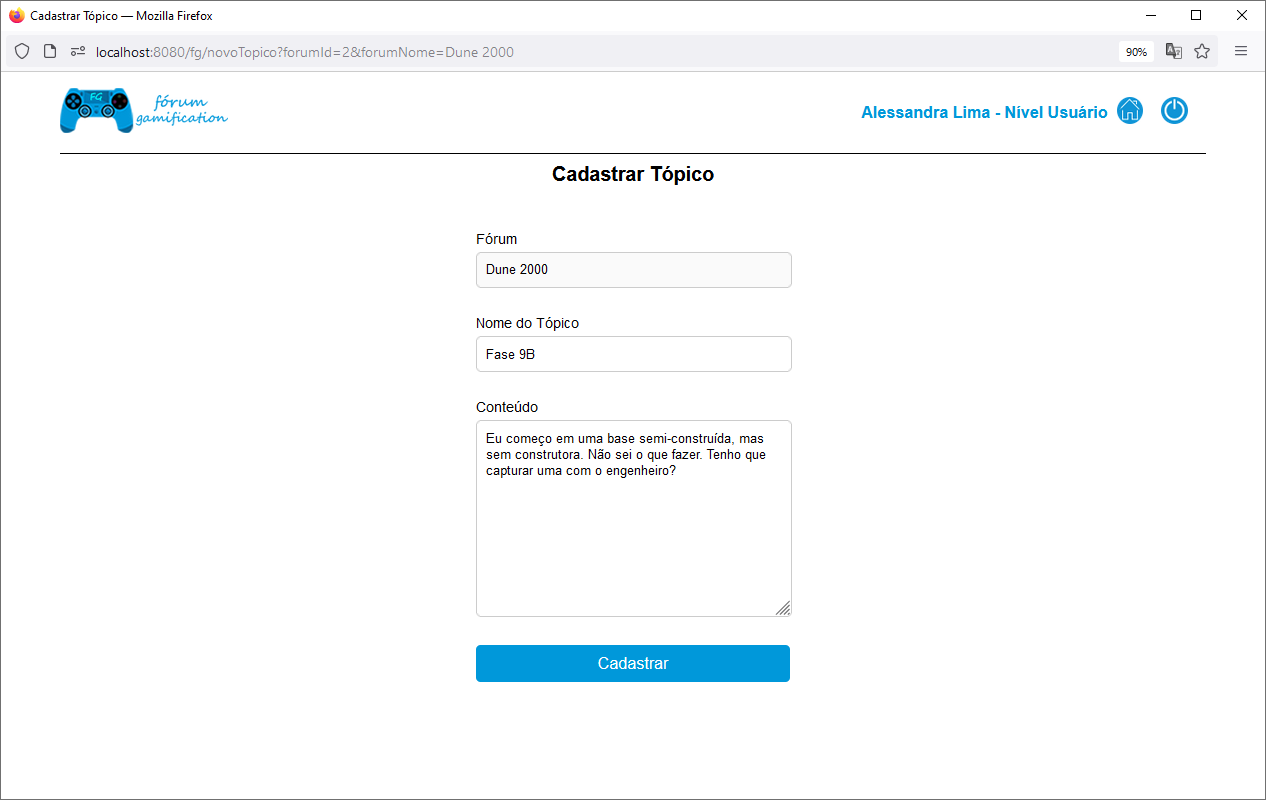Open Firefox shield tracking protection icon
Viewport: 1266px width, 800px height.
[22, 51]
